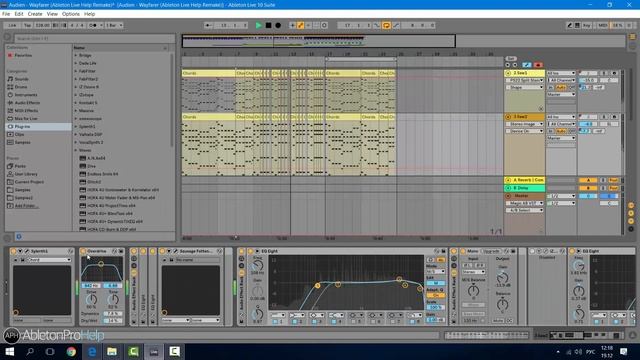Open device chooser dropdown on first Saw track
The width and height of the screenshot is (640, 360).
pos(524,80)
